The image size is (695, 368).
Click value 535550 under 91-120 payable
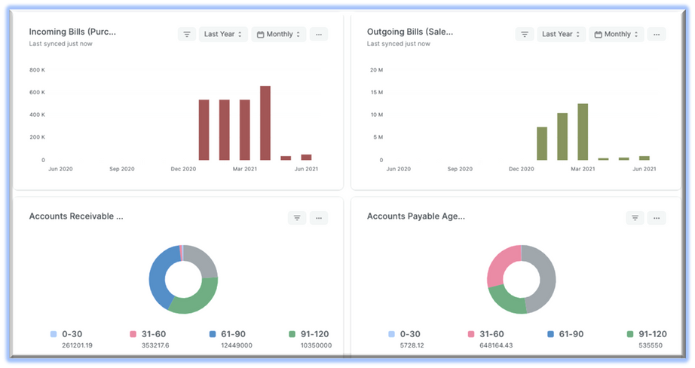pos(650,345)
